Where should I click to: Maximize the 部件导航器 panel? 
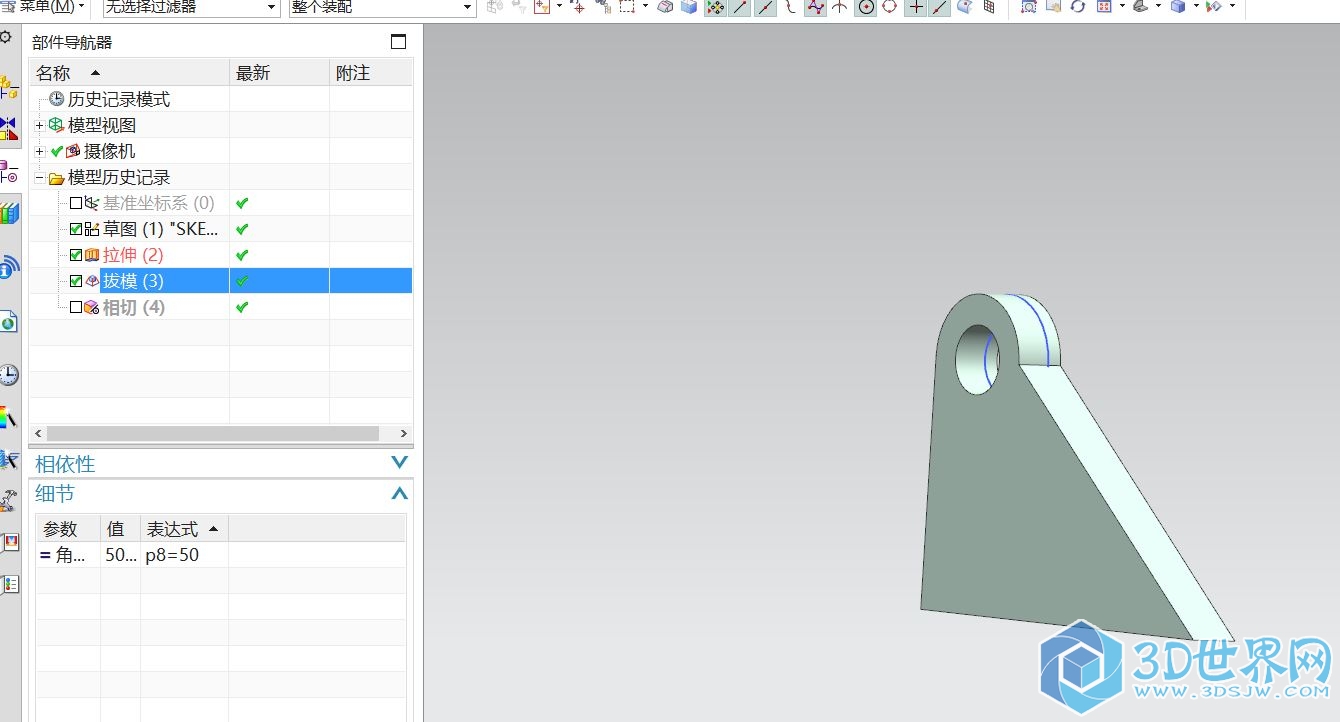tap(398, 42)
